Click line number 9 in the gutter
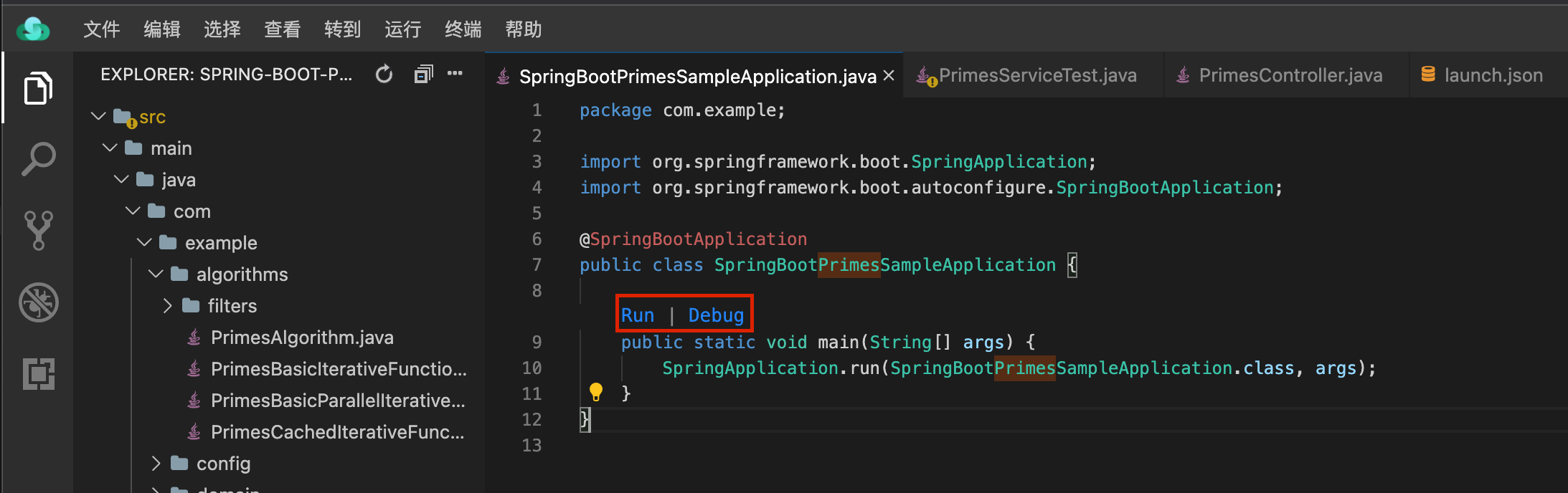Image resolution: width=1568 pixels, height=493 pixels. point(537,342)
